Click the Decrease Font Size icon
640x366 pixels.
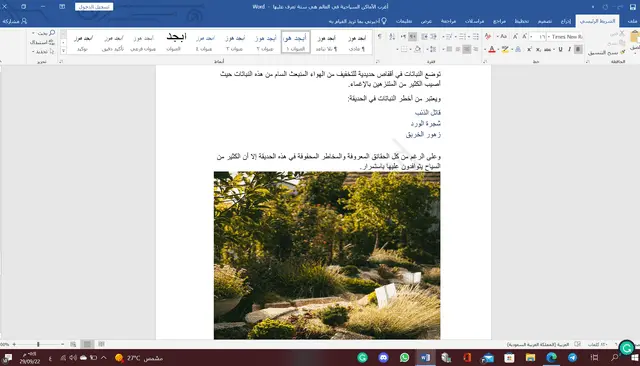(515, 36)
